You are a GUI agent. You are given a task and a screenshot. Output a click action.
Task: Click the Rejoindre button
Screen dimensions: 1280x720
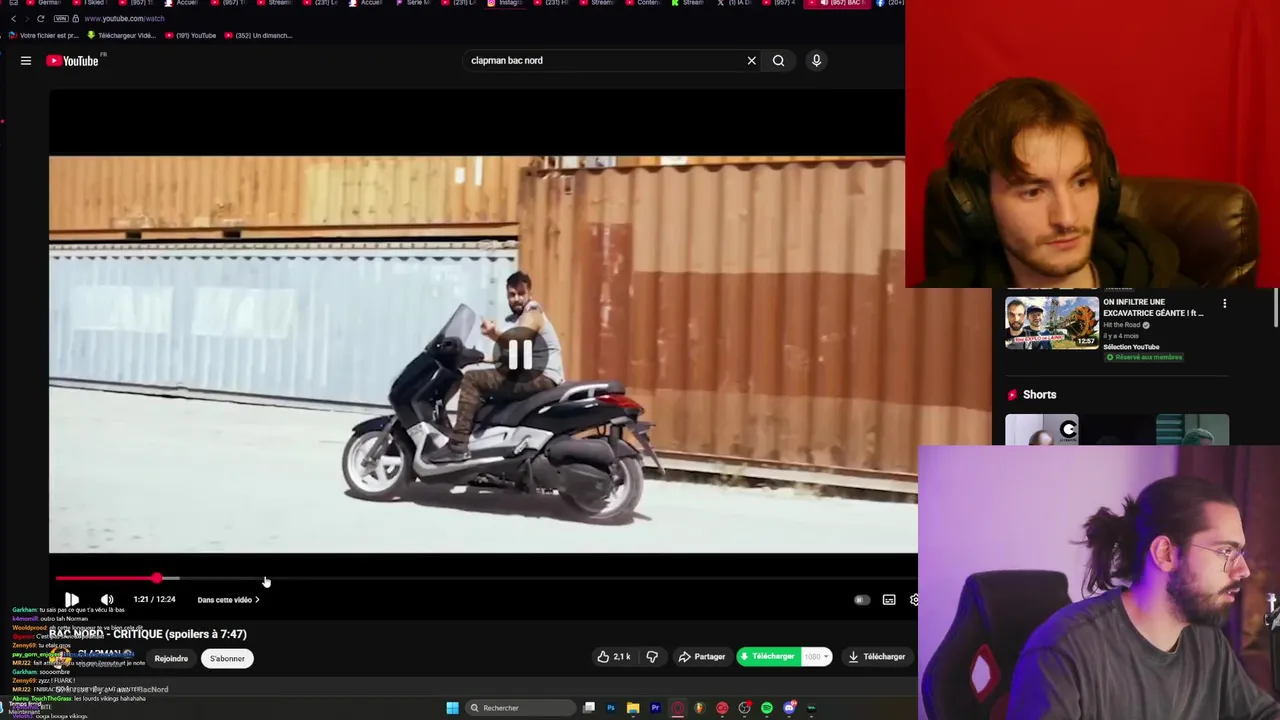coord(171,659)
